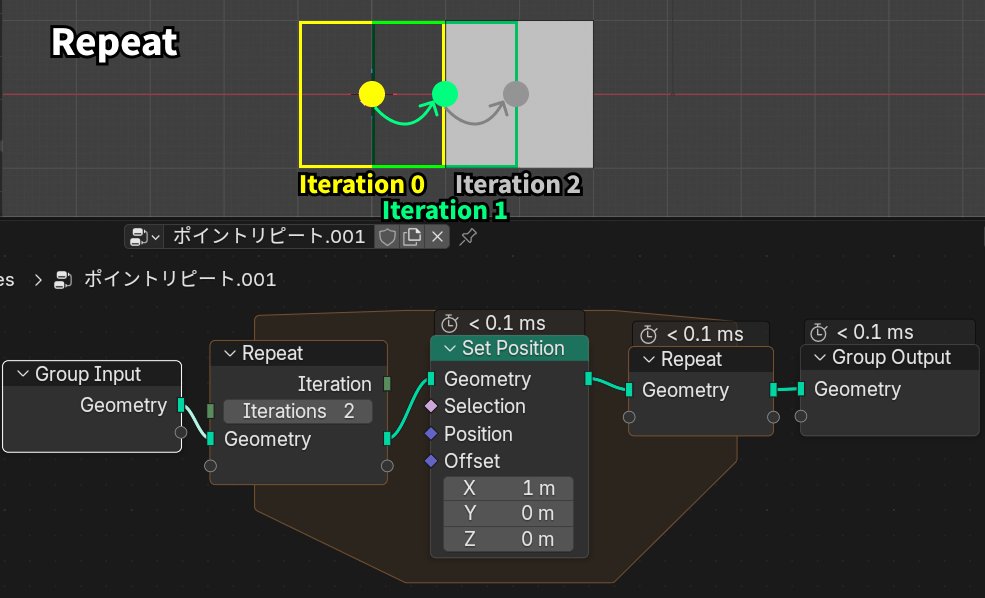The height and width of the screenshot is (598, 985).
Task: Click the Position input socket diamond
Action: point(431,434)
